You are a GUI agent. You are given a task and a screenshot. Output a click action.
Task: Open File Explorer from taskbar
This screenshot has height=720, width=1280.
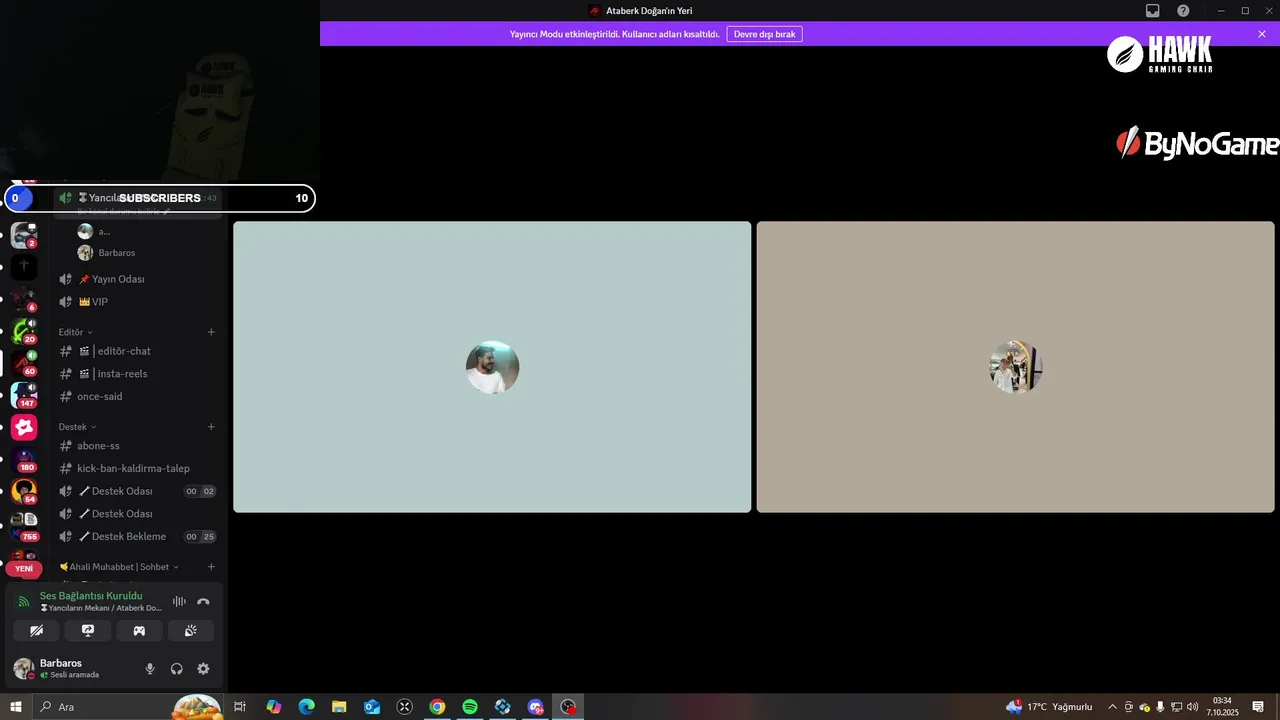(339, 707)
